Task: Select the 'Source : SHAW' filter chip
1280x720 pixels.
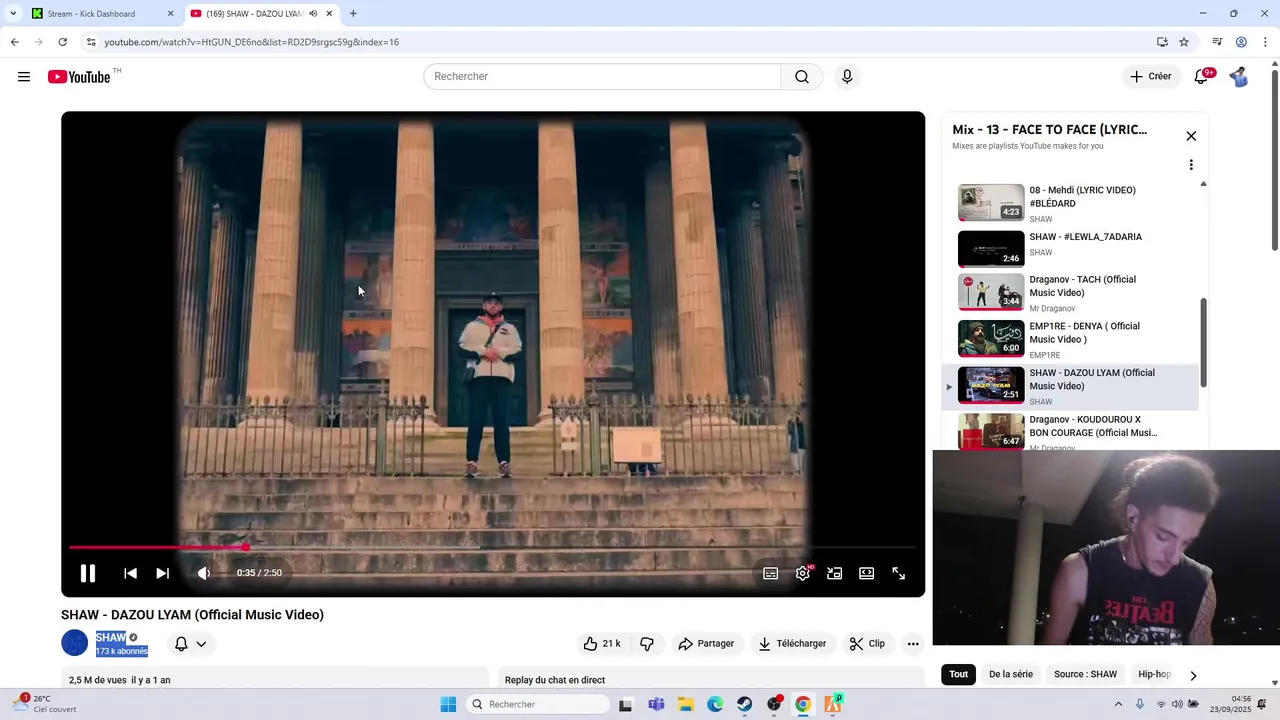Action: pos(1085,674)
